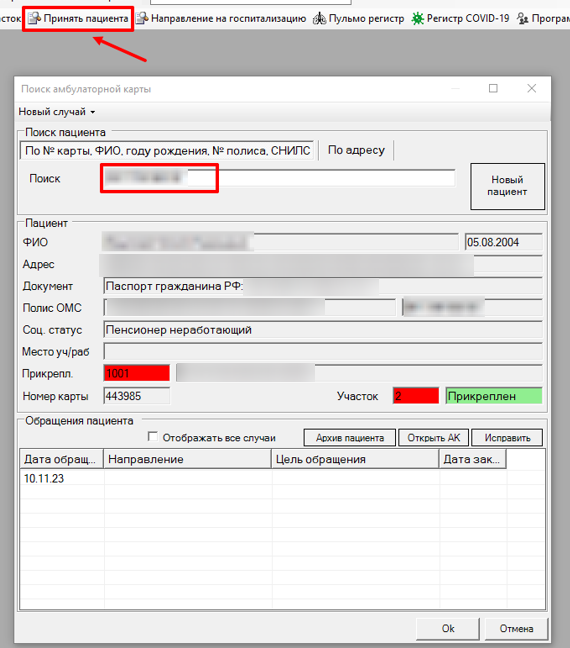Select the По № карты, ФИО search tab
This screenshot has width=570, height=648.
coord(167,150)
